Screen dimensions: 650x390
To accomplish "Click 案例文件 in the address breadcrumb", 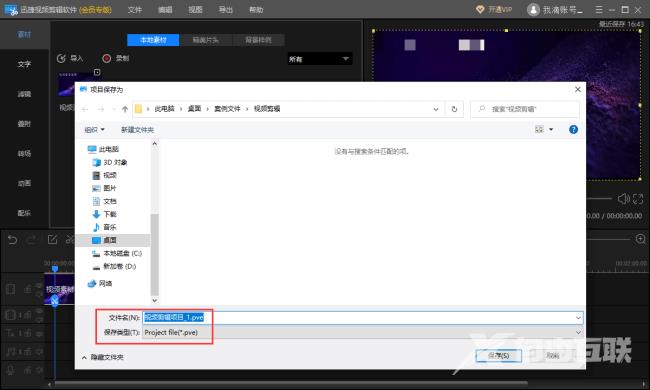I will (x=227, y=109).
